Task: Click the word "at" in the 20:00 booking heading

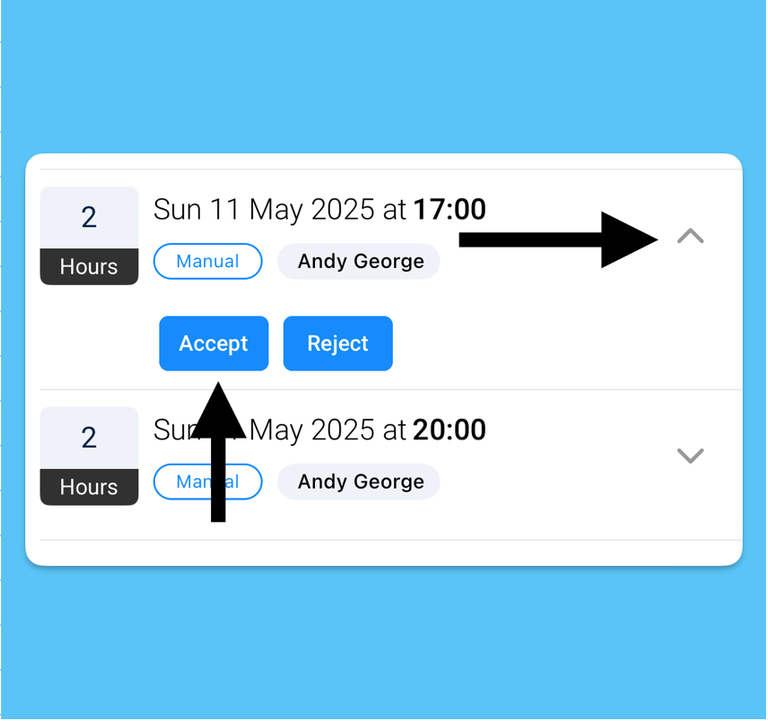Action: [x=395, y=430]
